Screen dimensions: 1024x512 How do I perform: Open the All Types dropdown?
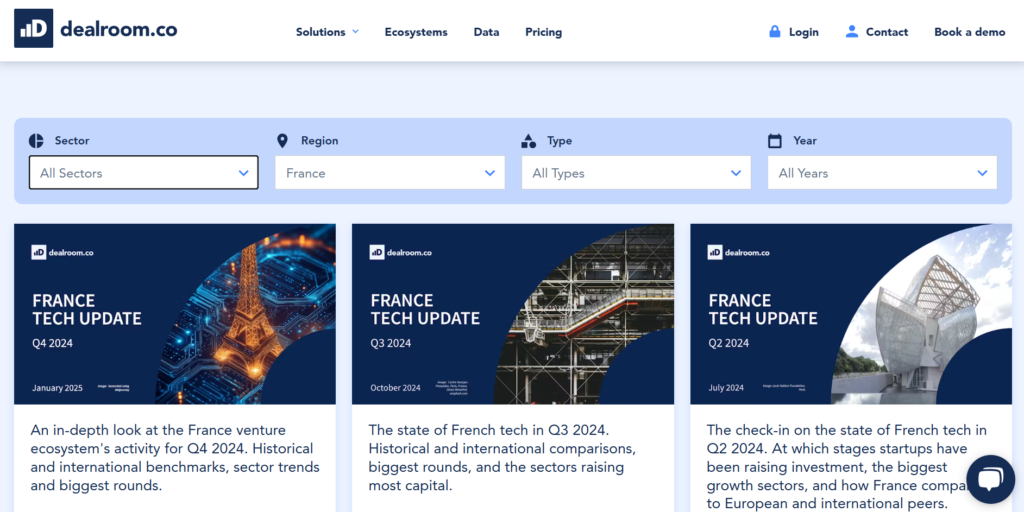click(636, 173)
